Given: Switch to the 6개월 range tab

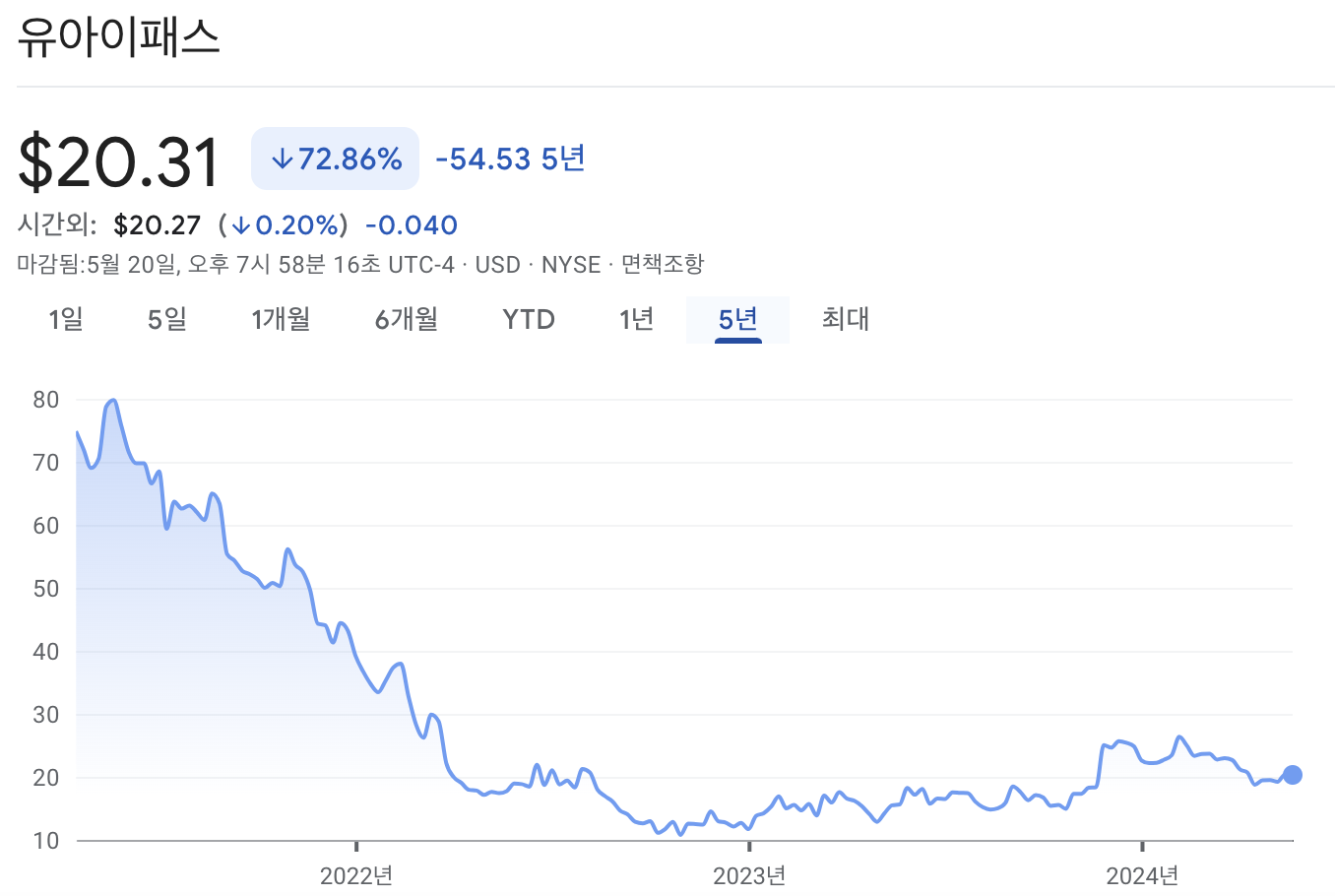Looking at the screenshot, I should [x=406, y=319].
